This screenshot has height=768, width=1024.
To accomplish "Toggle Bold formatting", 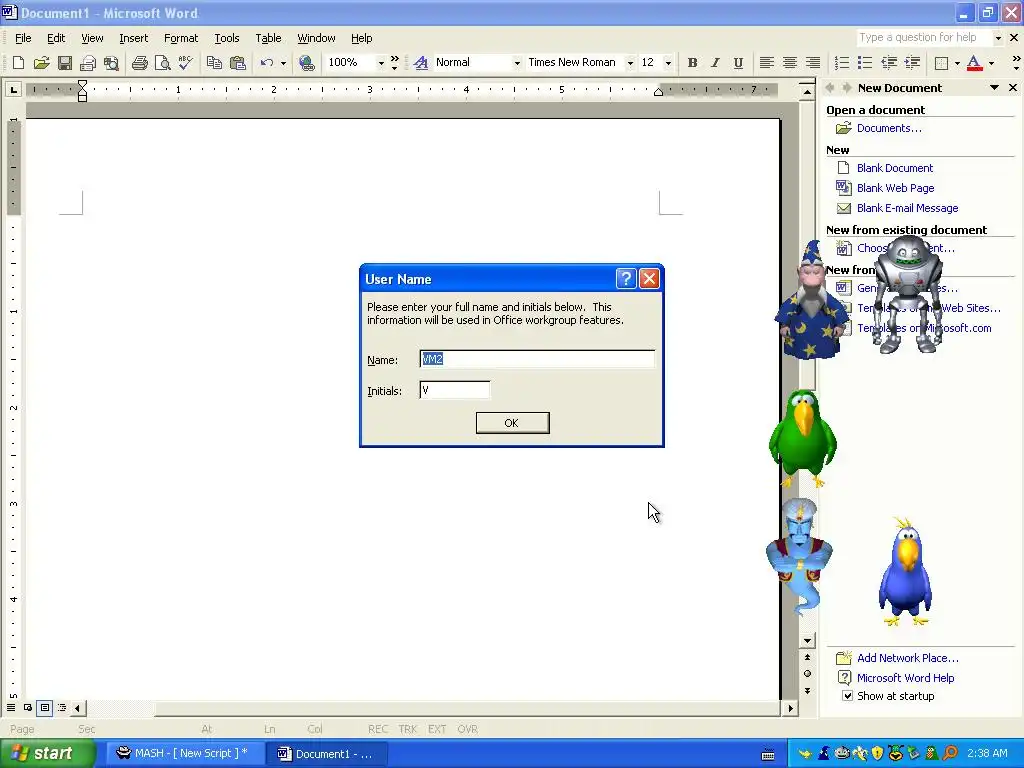I will (x=692, y=63).
